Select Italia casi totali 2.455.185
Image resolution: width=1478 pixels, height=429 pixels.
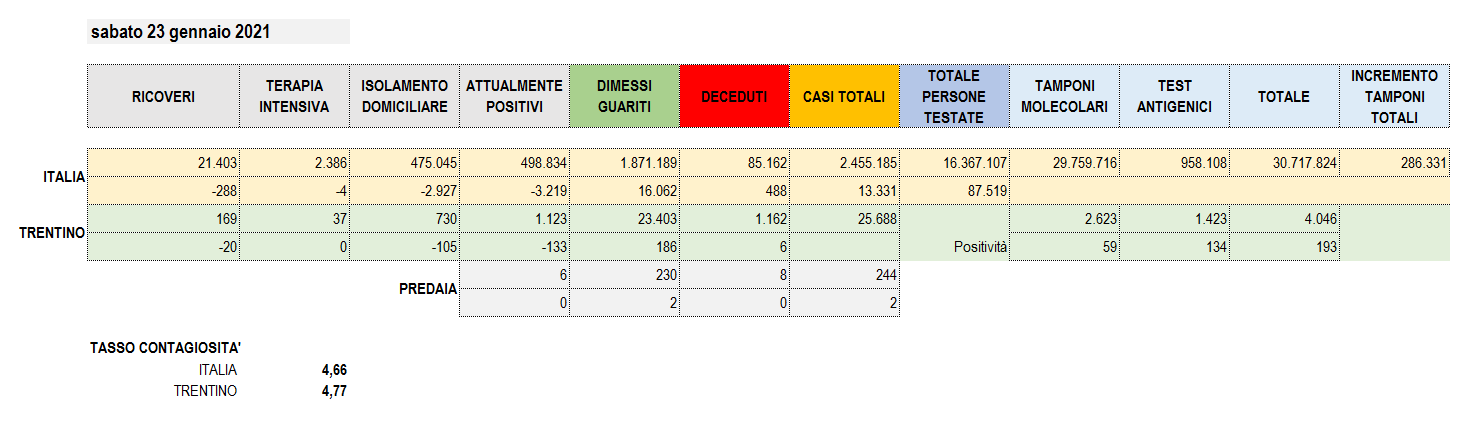click(844, 162)
